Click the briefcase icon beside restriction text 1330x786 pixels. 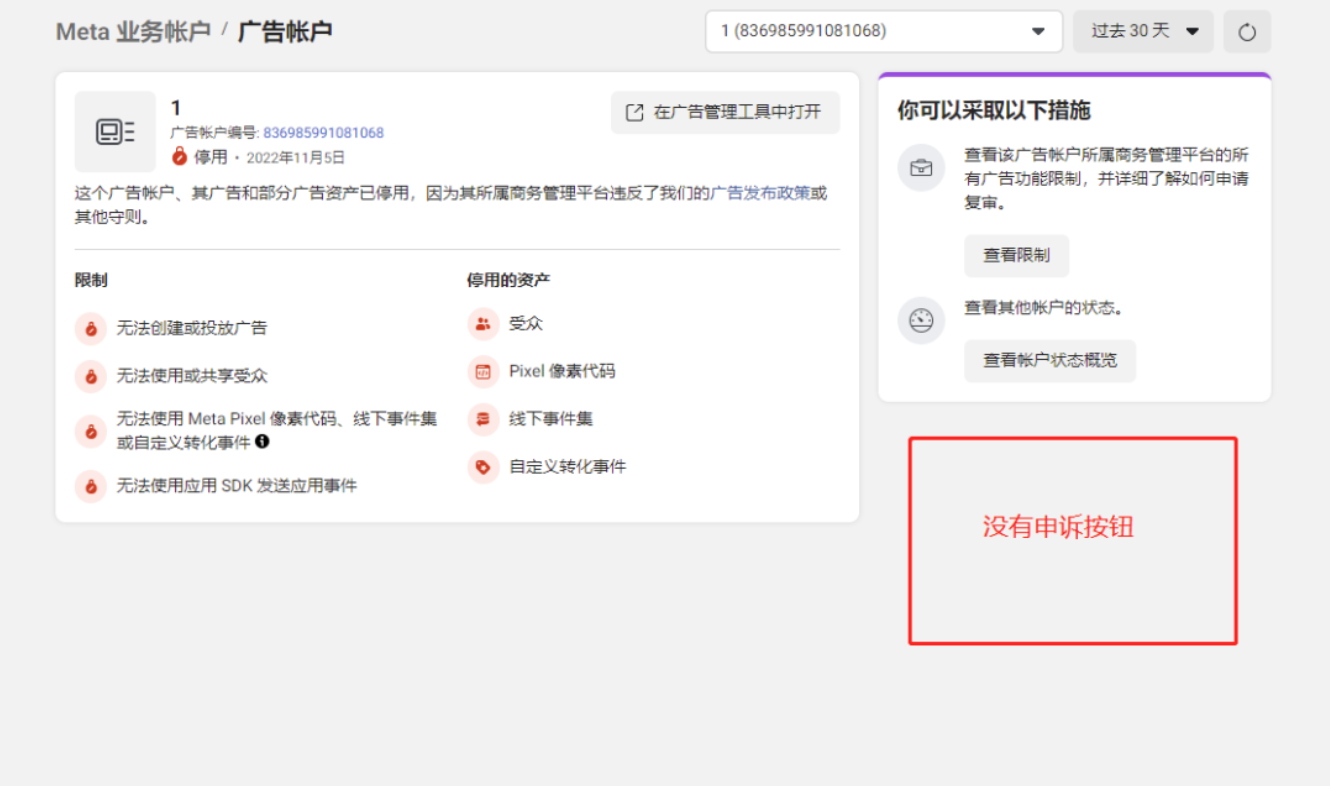pyautogui.click(x=920, y=168)
